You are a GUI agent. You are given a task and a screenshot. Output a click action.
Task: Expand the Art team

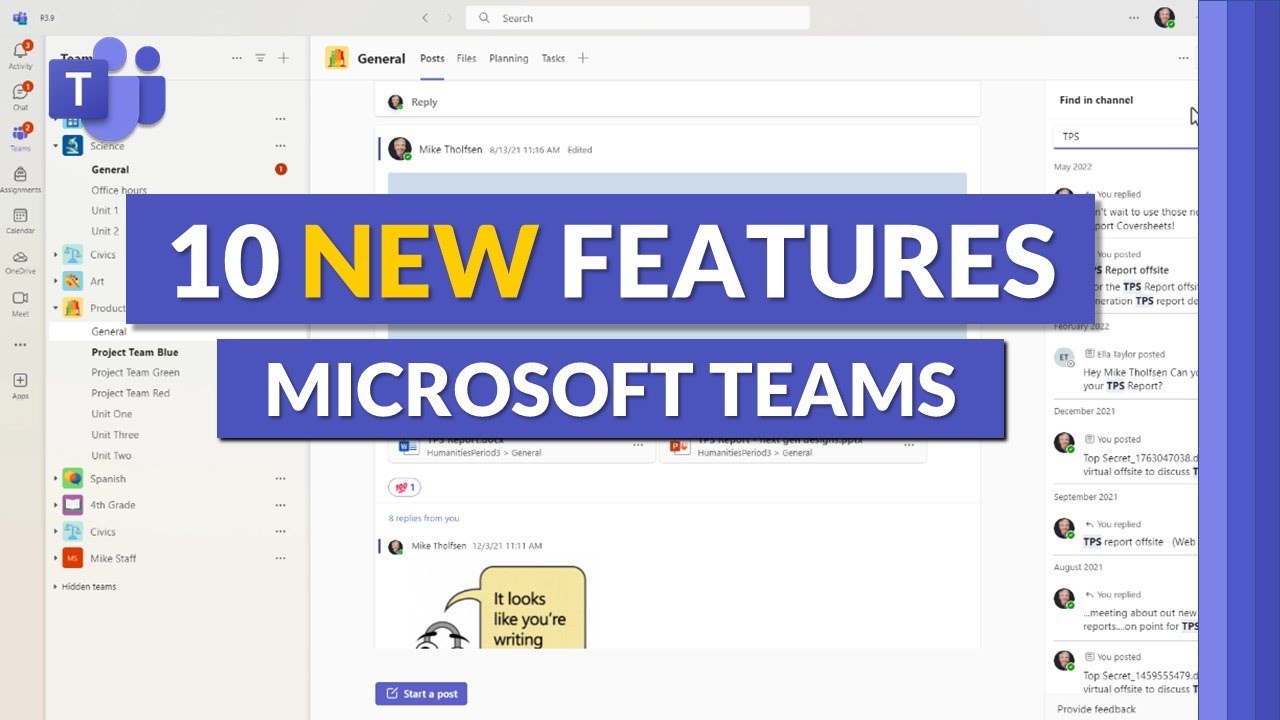tap(56, 281)
